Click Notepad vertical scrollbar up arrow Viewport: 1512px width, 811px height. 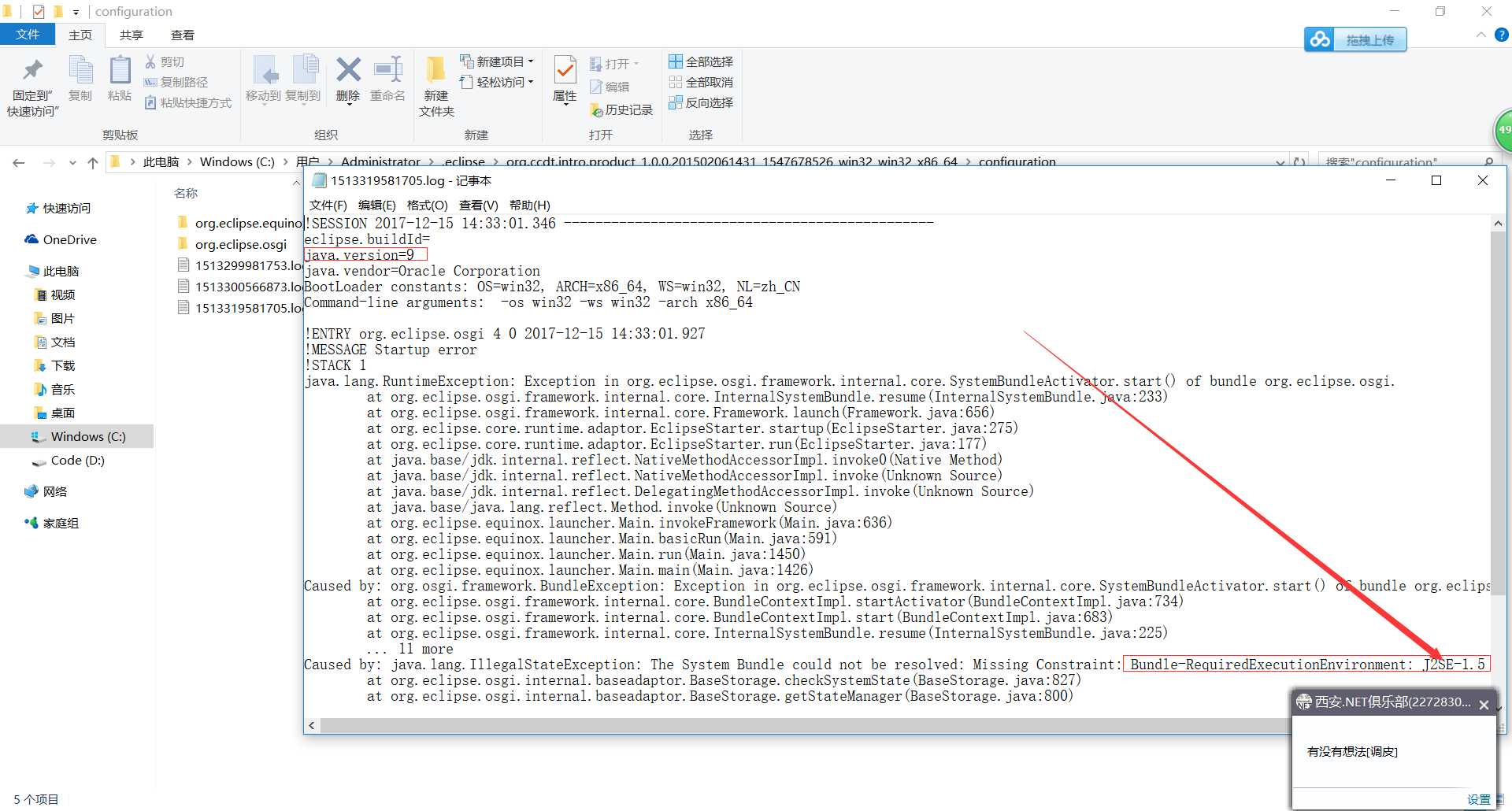(x=1497, y=224)
